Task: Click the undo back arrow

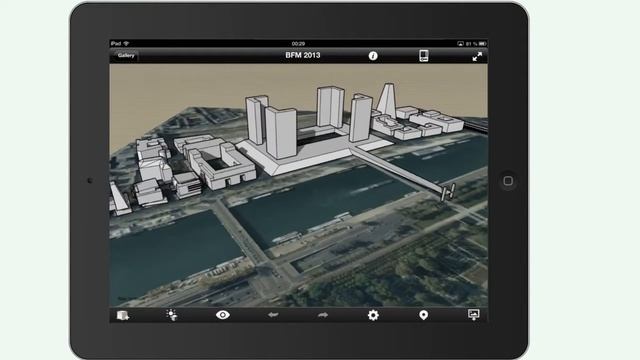Action: tap(273, 315)
